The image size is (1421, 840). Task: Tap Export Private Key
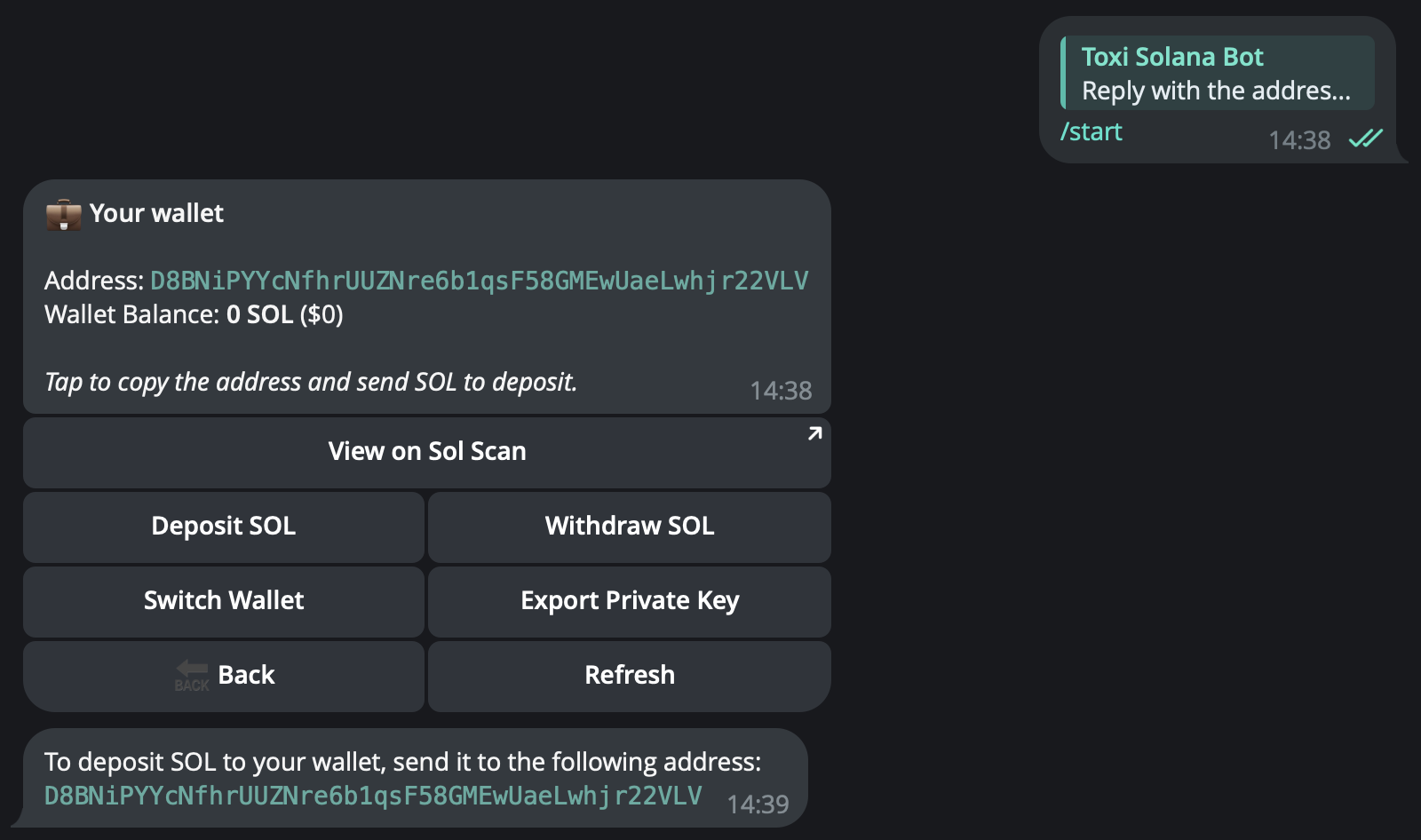629,601
